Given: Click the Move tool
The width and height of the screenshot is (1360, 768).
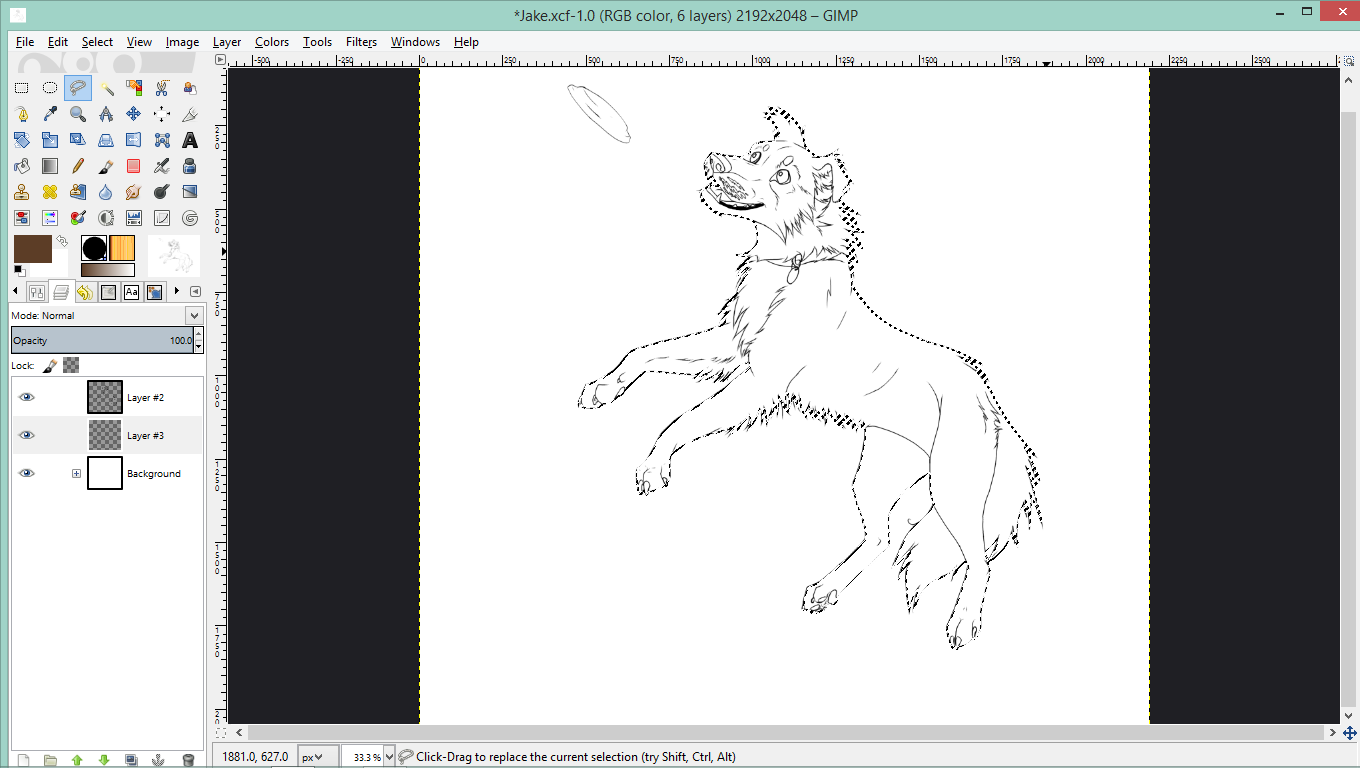Looking at the screenshot, I should [x=133, y=114].
